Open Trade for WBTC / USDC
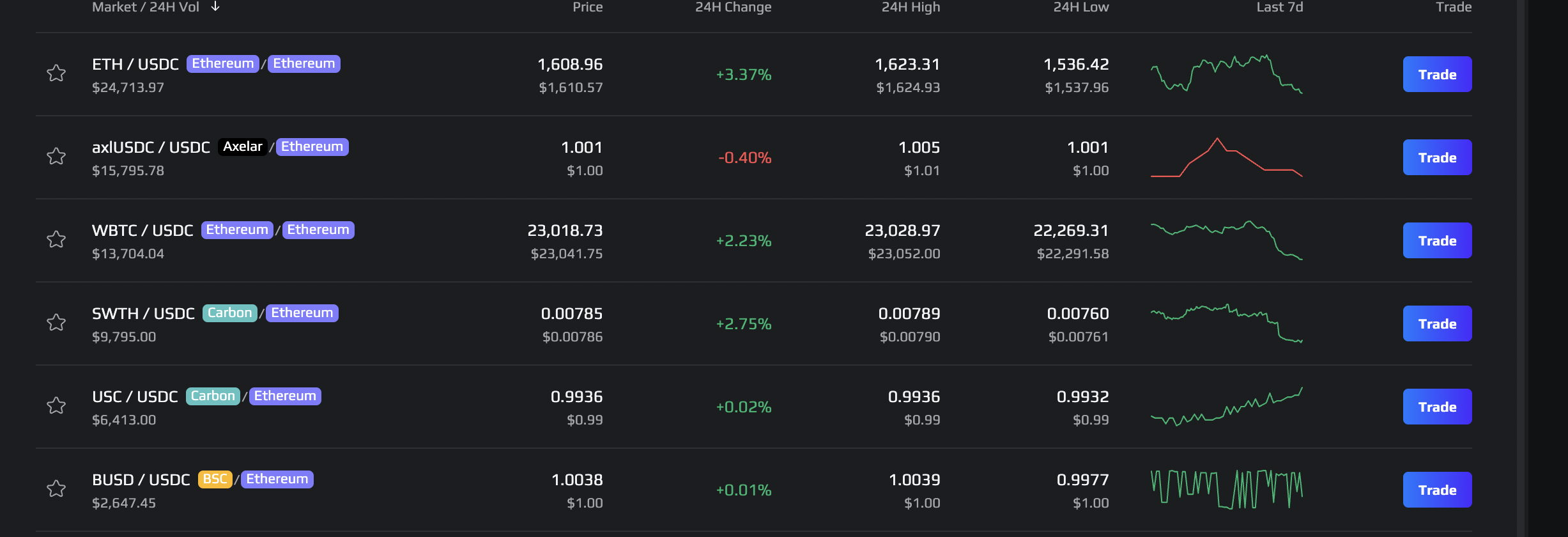The width and height of the screenshot is (1568, 537). coord(1437,240)
